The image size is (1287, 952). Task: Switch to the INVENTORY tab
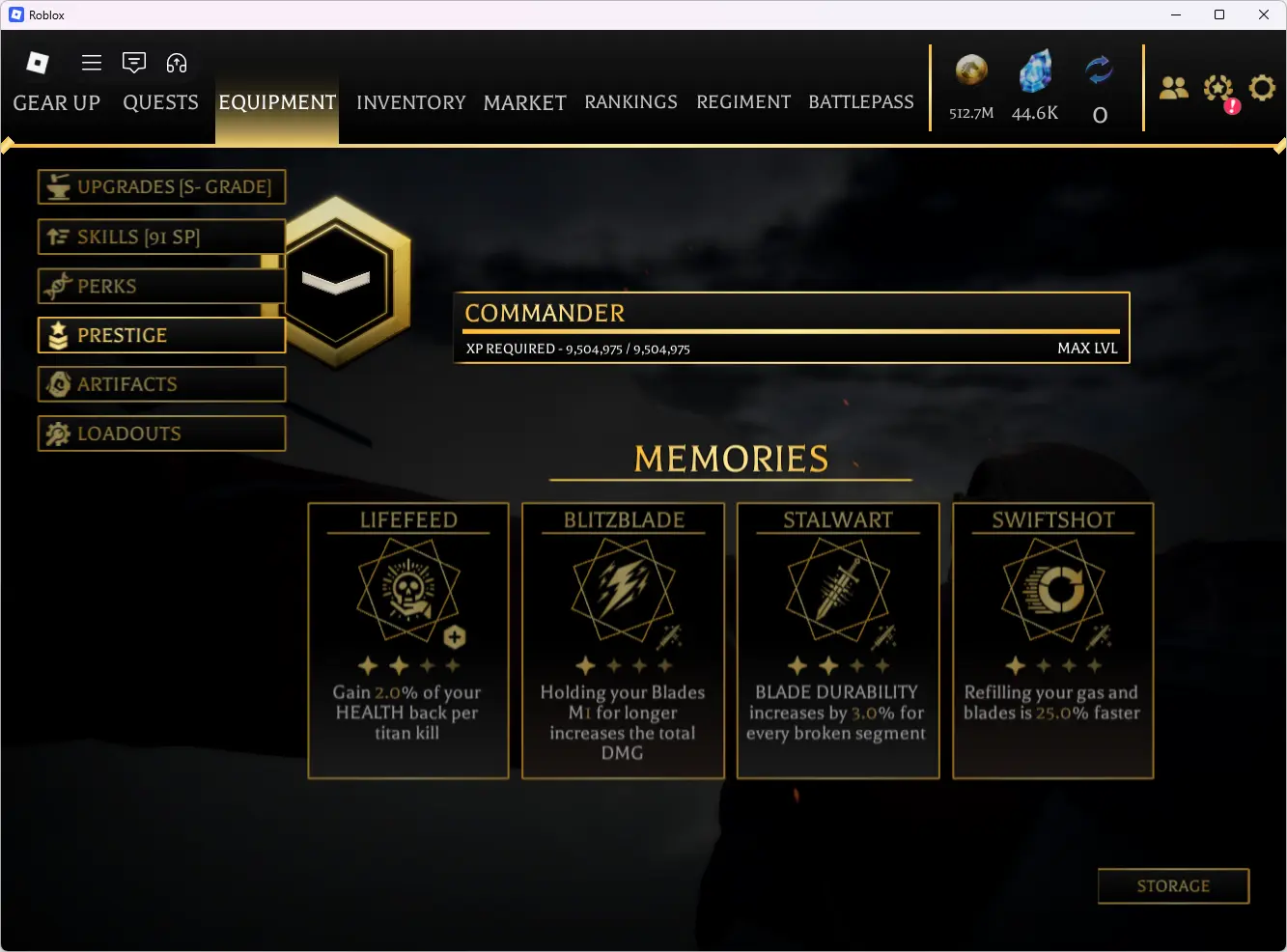pos(410,102)
